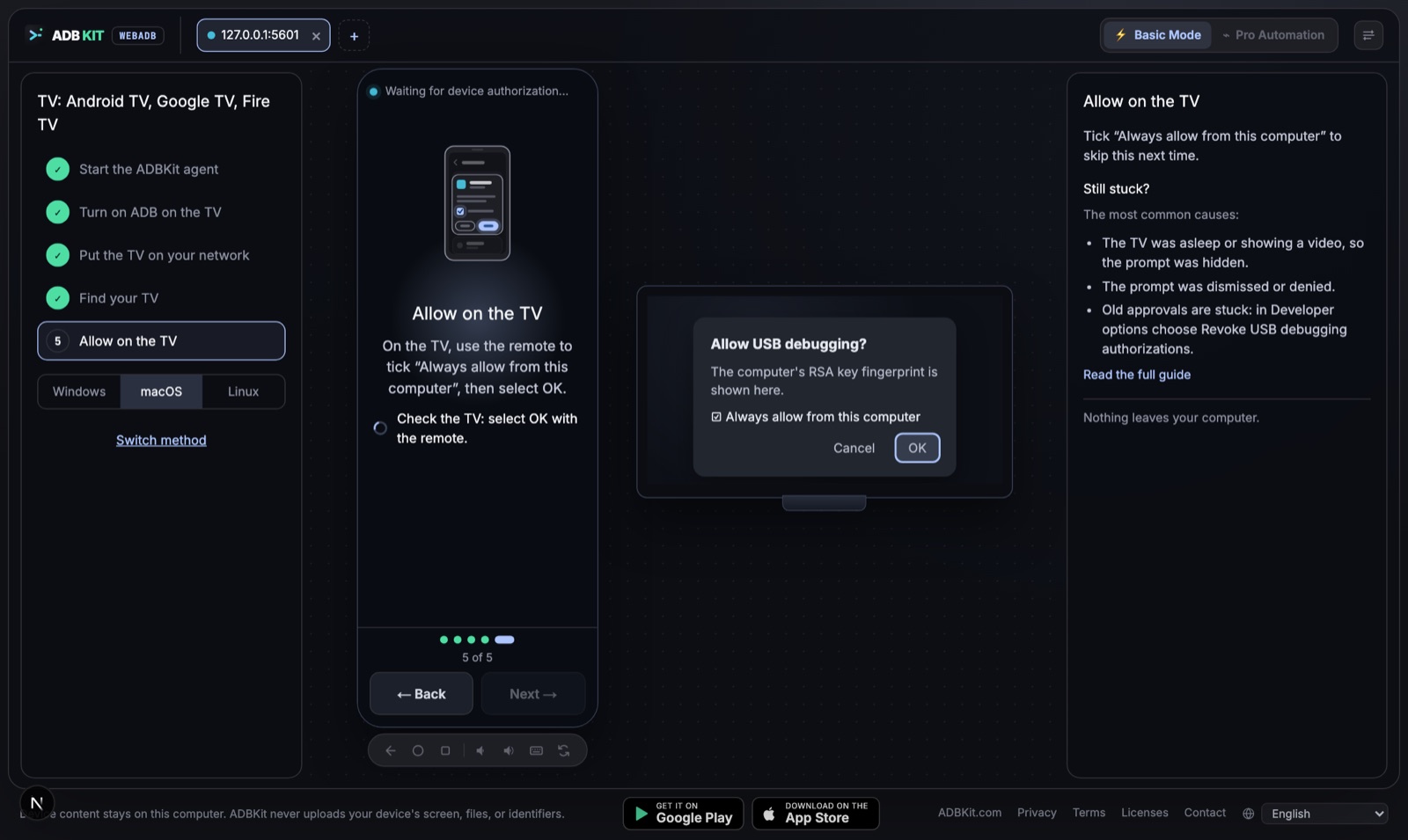Screen dimensions: 1408x840
Task: Open the Get it on Google Play badge
Action: pyautogui.click(x=684, y=814)
